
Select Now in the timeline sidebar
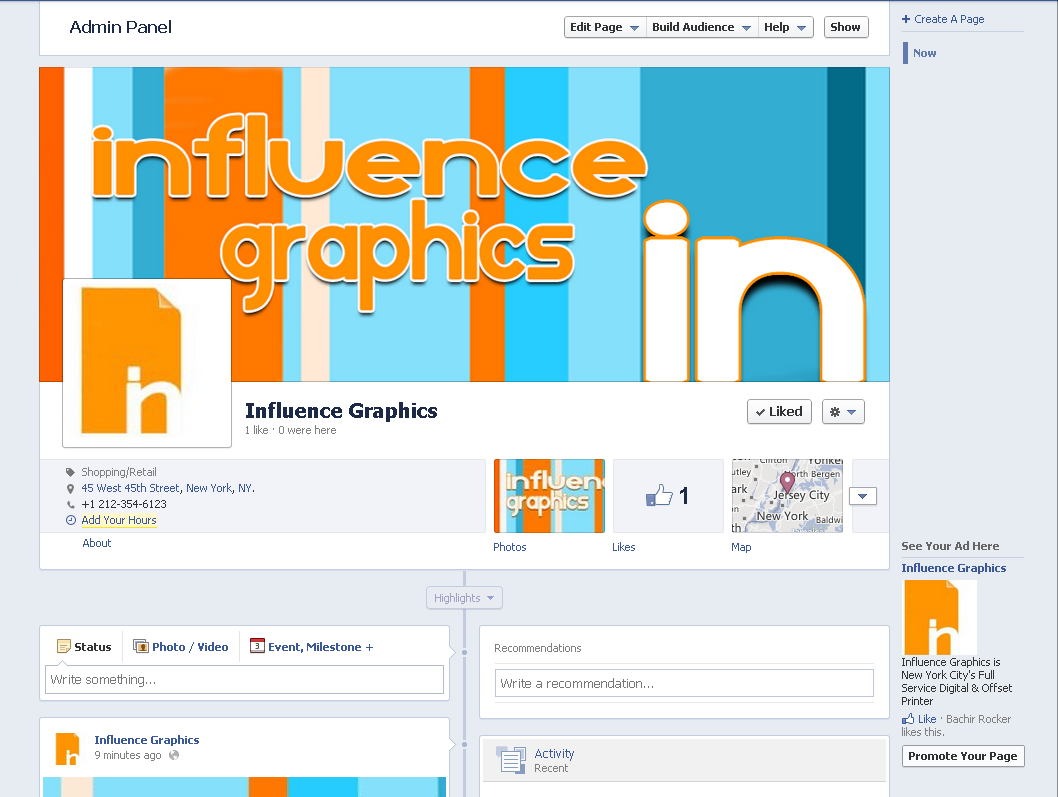(924, 53)
